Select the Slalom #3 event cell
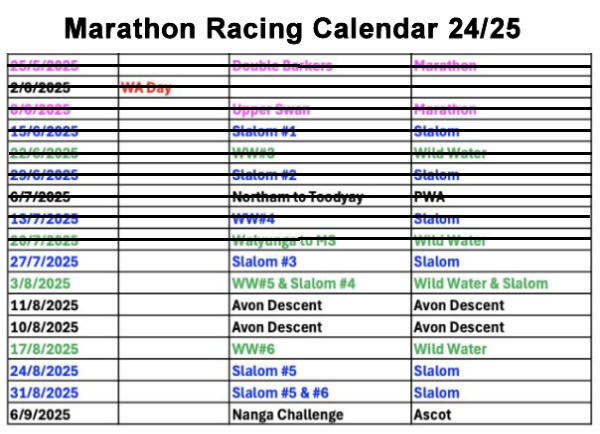Image resolution: width=600 pixels, height=434 pixels. click(265, 262)
